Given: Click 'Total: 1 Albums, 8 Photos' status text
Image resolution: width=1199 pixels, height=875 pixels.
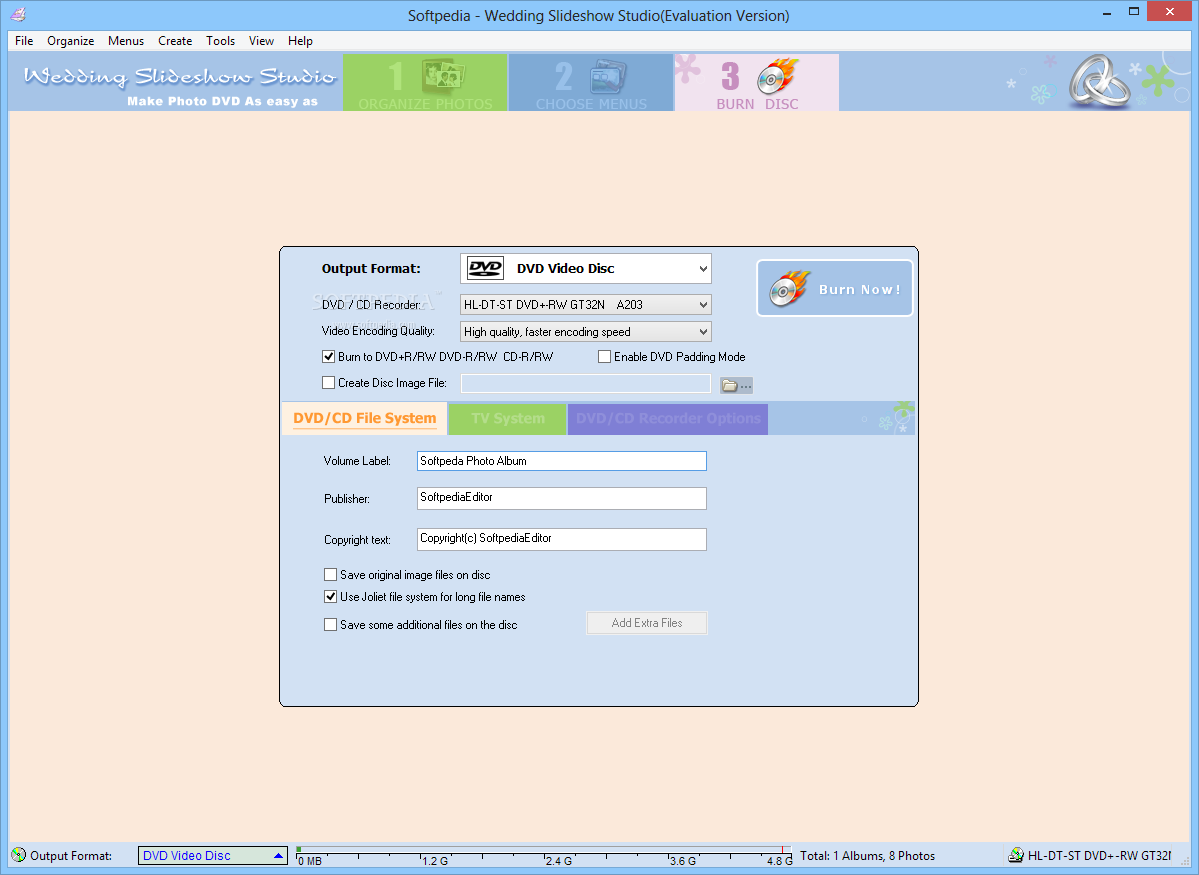Looking at the screenshot, I should coord(867,855).
